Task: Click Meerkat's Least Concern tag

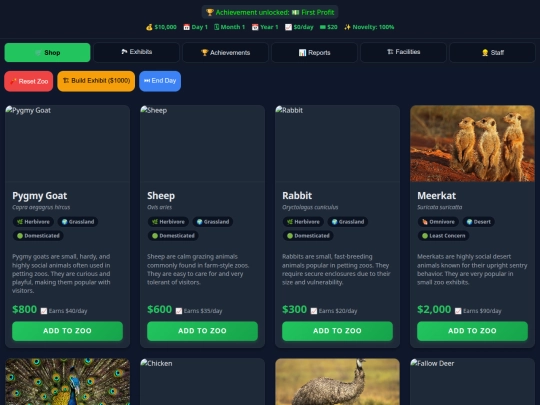Action: coord(444,236)
